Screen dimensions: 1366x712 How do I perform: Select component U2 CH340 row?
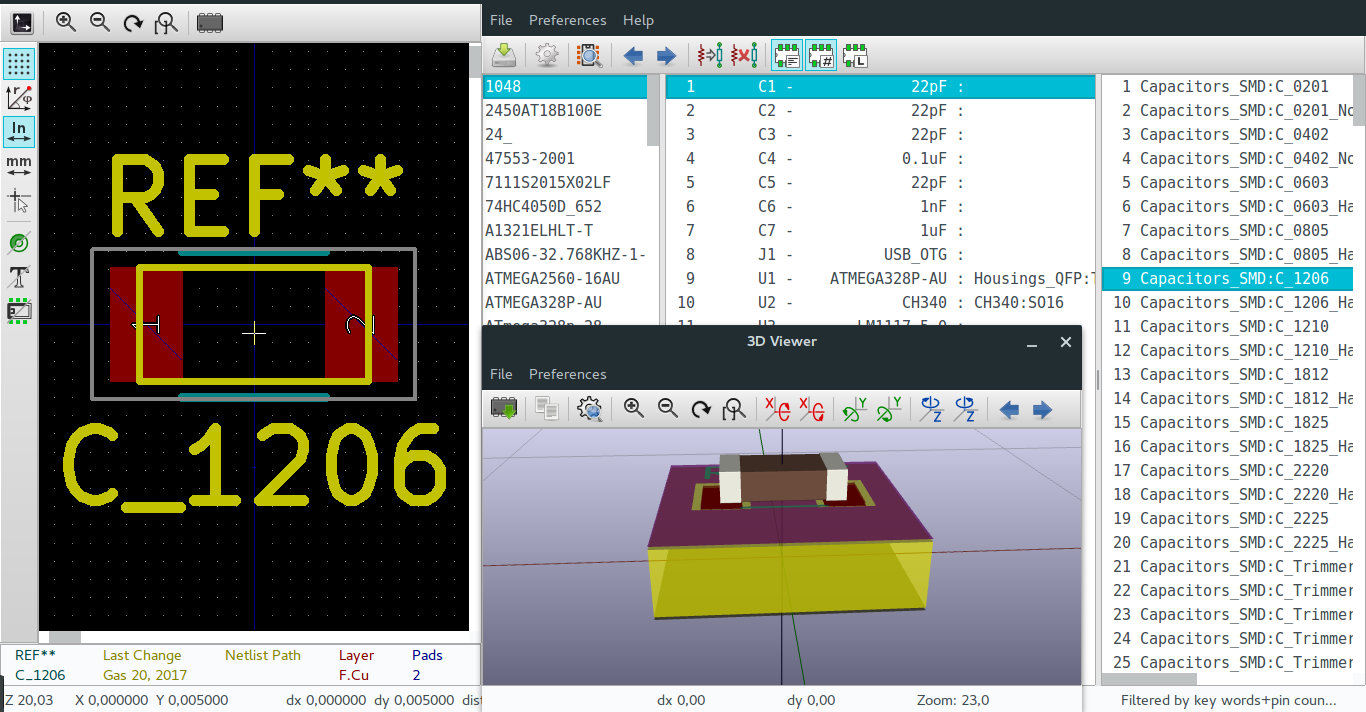[880, 303]
